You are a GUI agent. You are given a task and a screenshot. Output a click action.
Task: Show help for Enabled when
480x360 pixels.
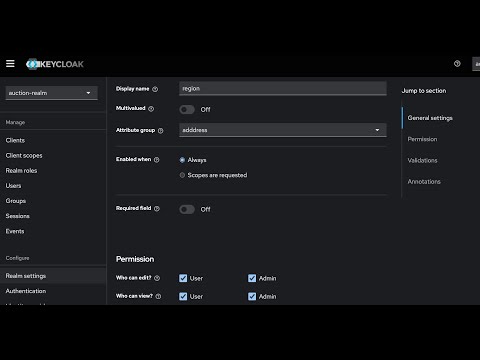tap(157, 160)
